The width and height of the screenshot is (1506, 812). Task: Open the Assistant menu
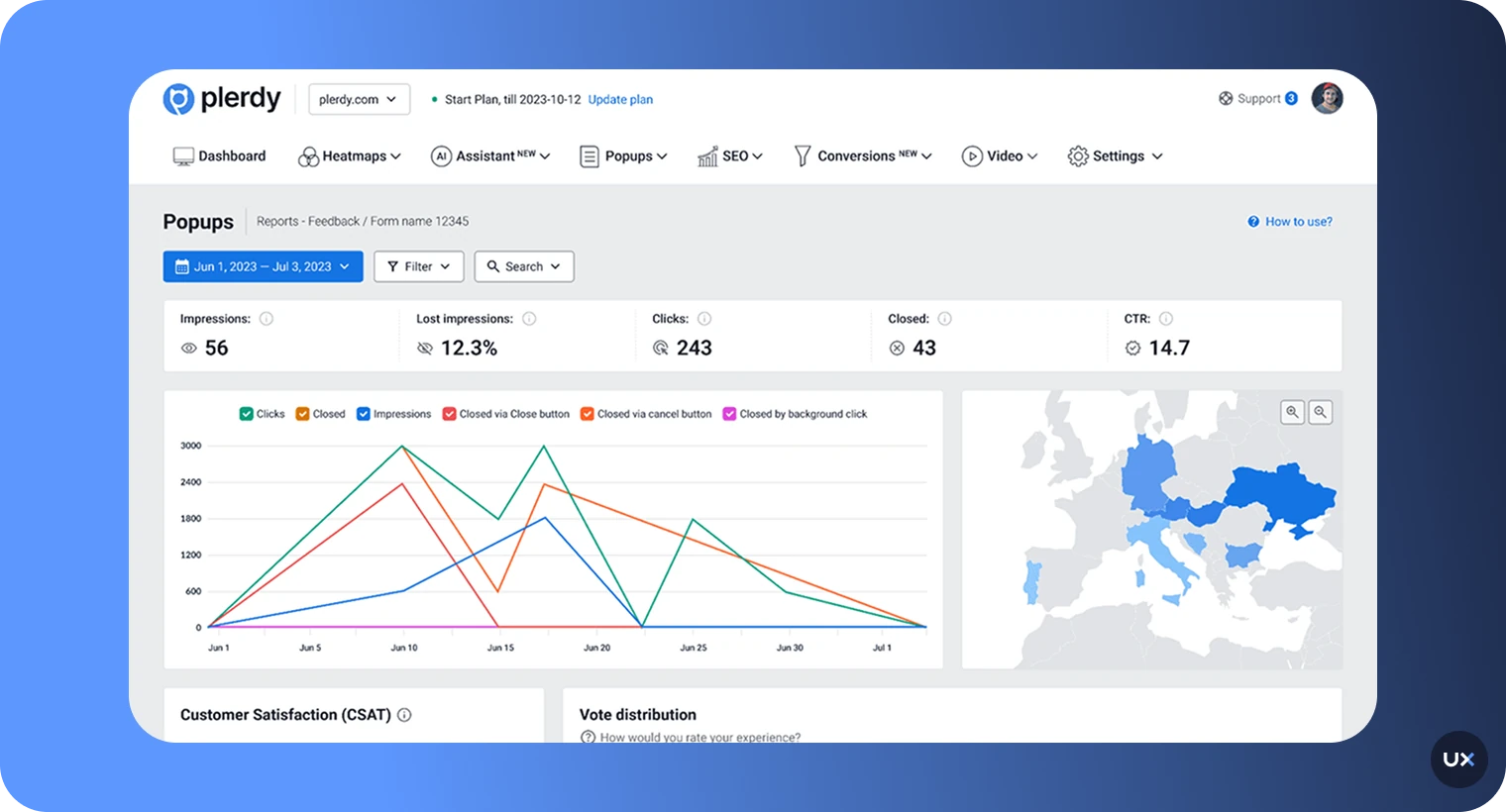(490, 155)
